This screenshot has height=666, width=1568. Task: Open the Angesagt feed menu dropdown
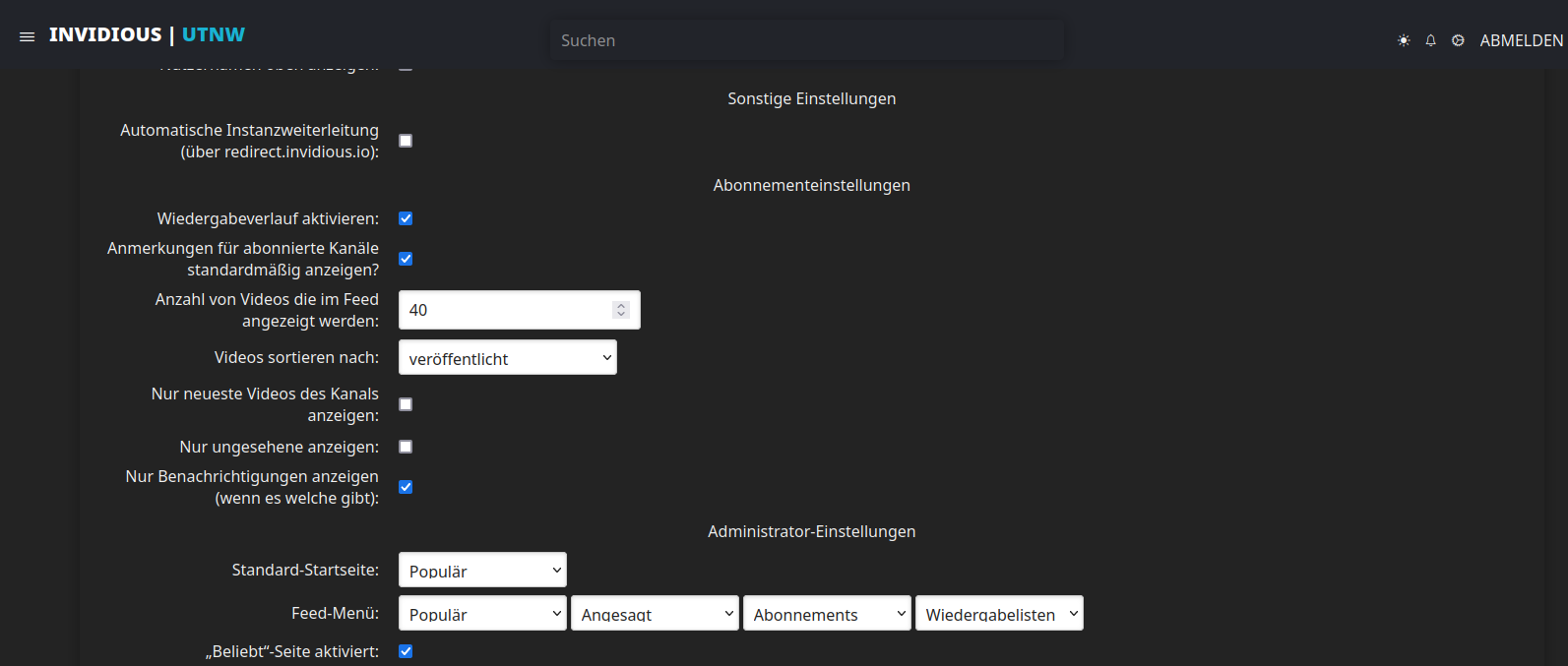(x=655, y=614)
